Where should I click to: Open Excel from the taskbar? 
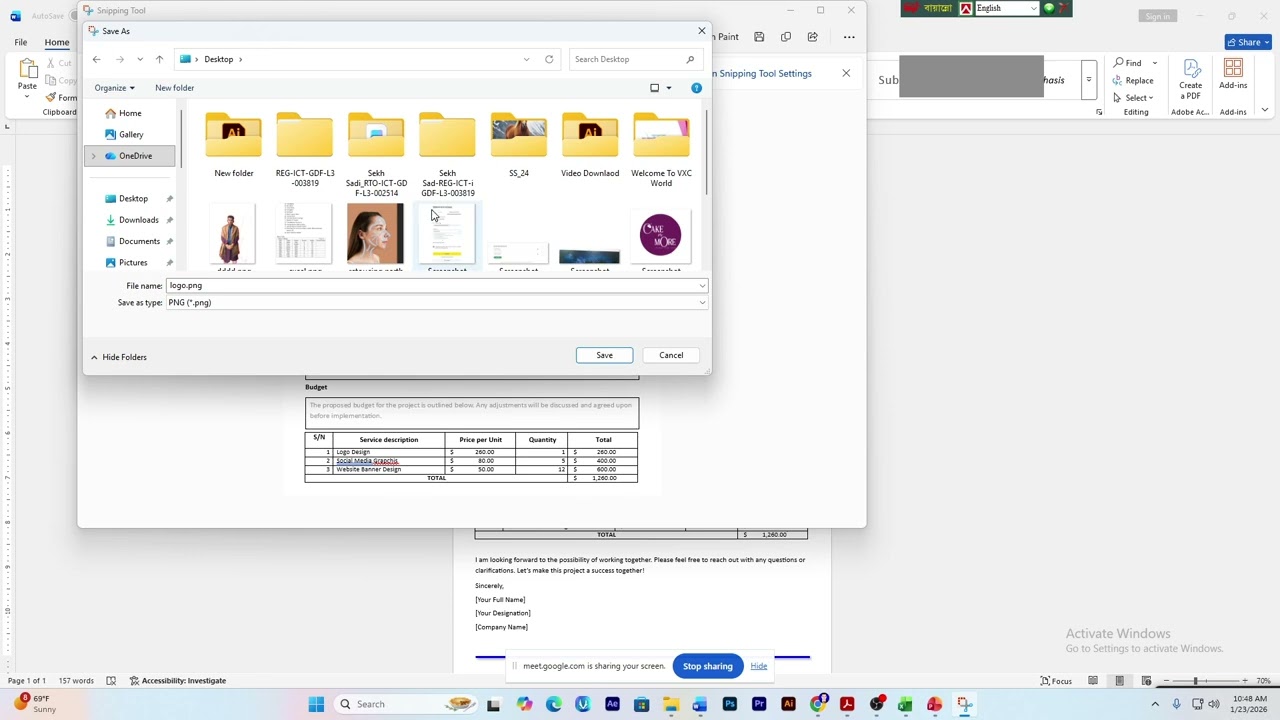tap(905, 704)
